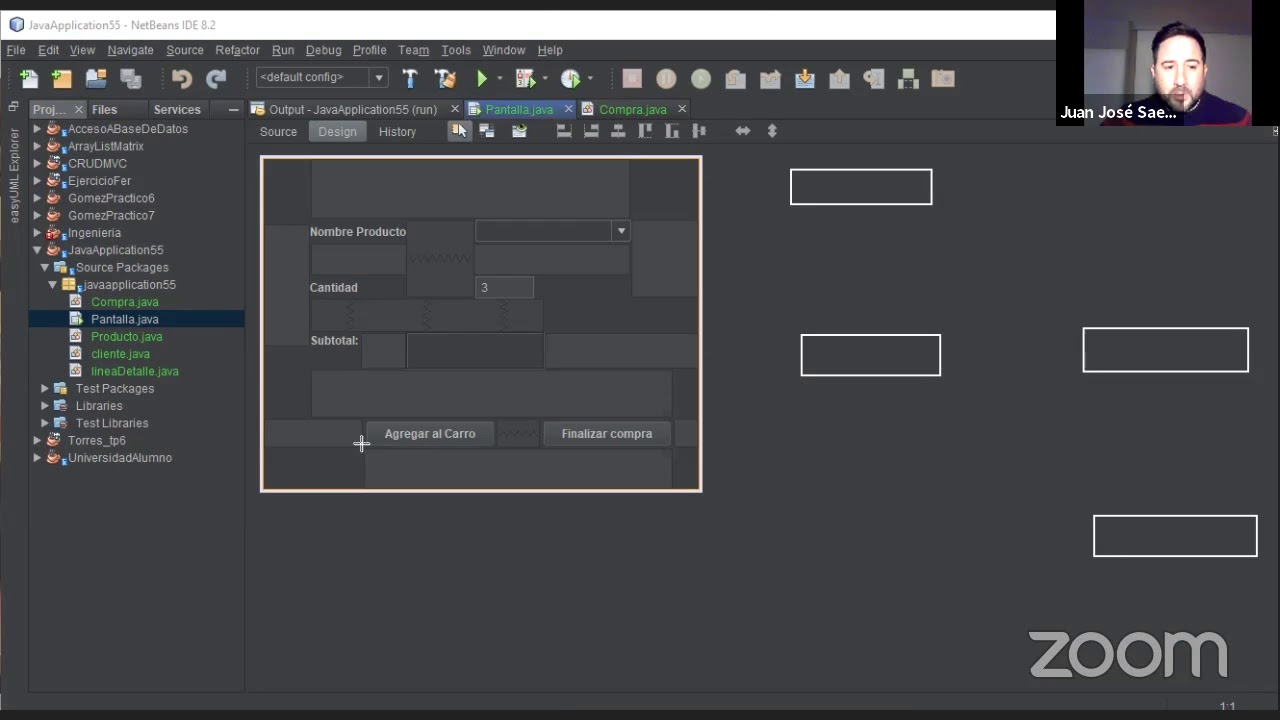Open the Refactor menu
Image resolution: width=1280 pixels, height=720 pixels.
pos(237,50)
